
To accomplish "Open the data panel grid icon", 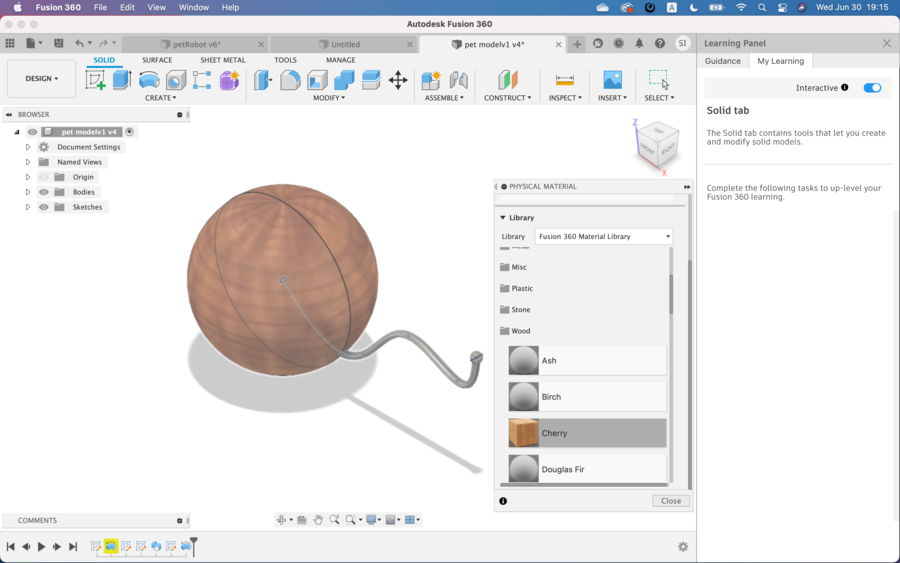I will pos(10,43).
